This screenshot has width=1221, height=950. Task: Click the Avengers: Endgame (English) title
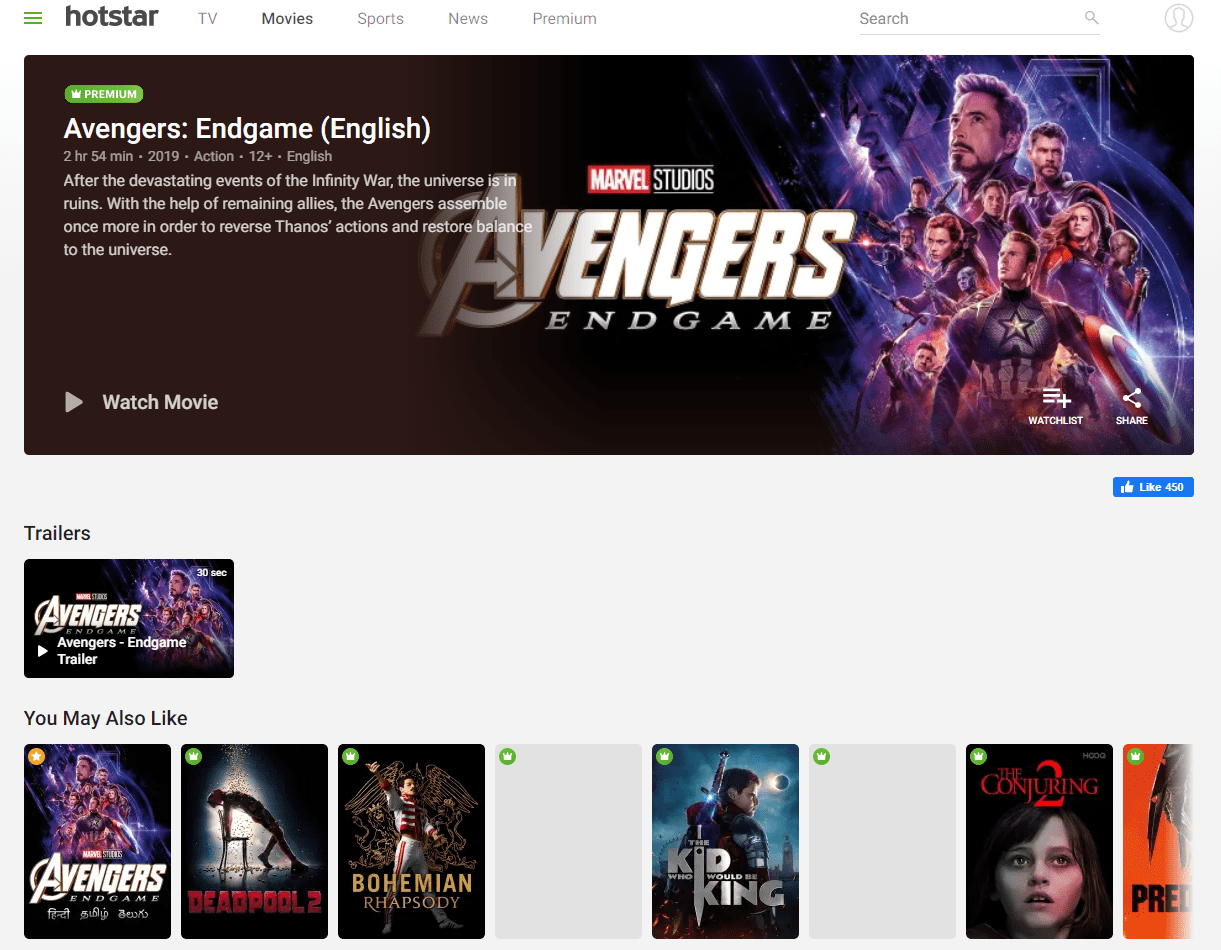coord(247,129)
